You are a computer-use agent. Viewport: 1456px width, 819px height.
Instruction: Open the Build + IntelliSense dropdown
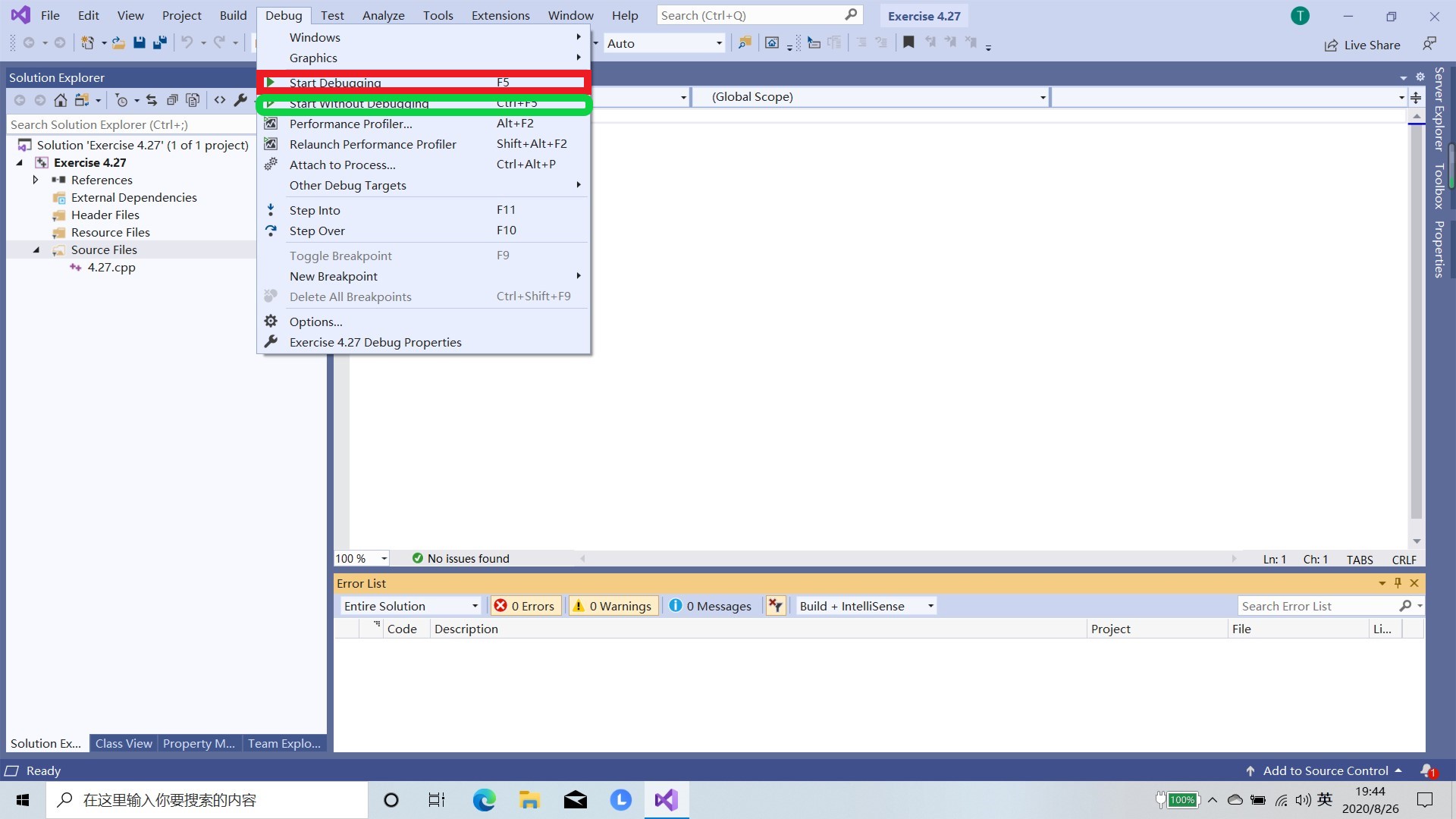tap(864, 605)
